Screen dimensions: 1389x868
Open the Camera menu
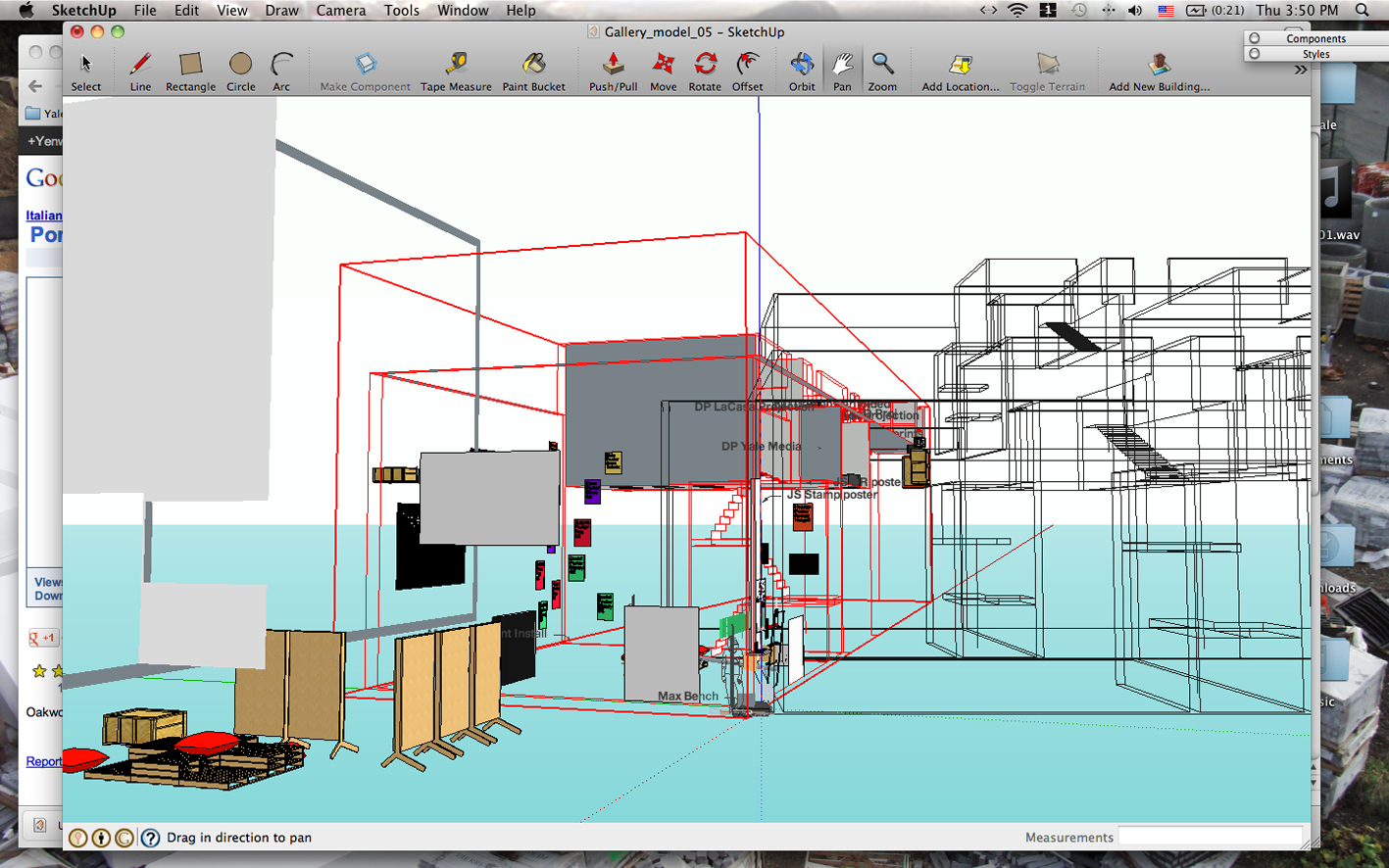tap(341, 10)
